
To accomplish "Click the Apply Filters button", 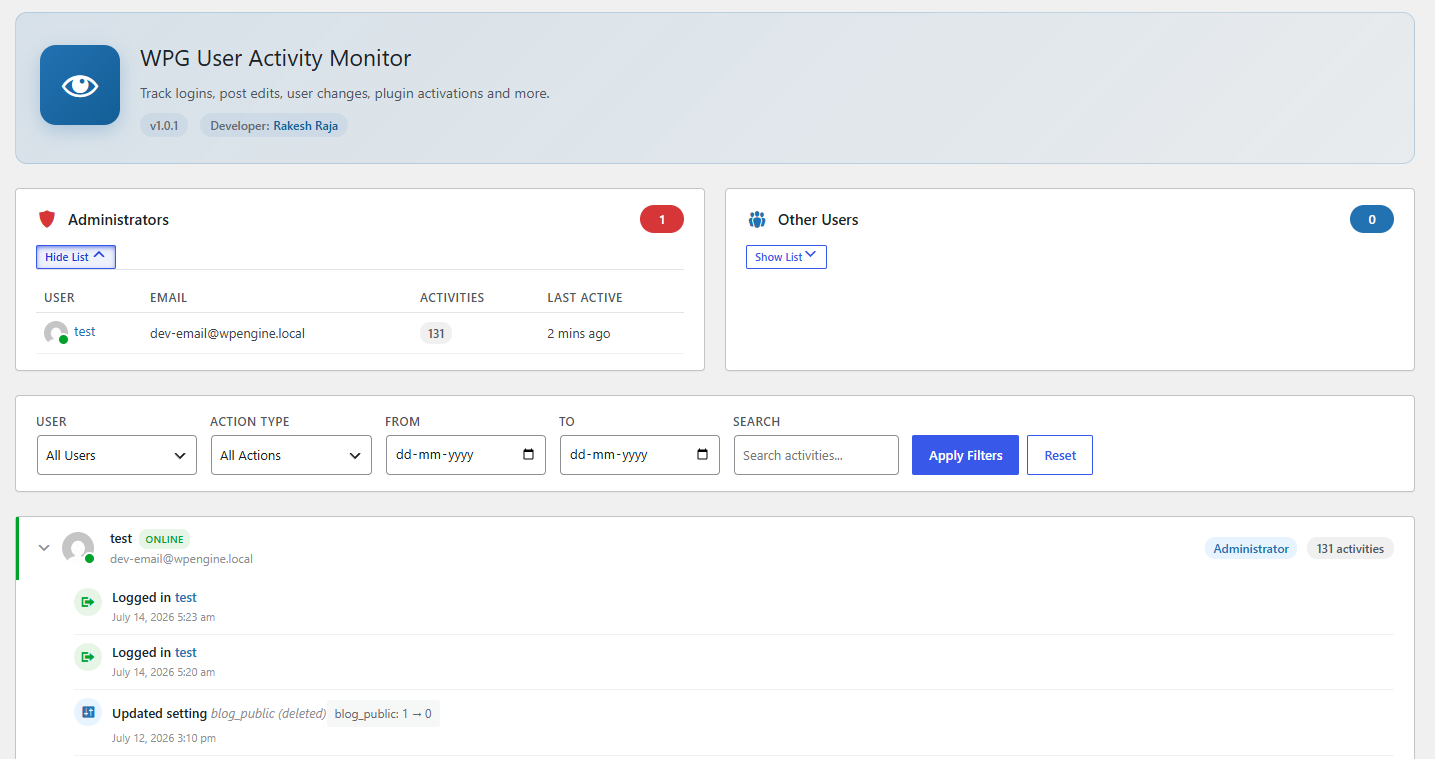I will pyautogui.click(x=965, y=455).
